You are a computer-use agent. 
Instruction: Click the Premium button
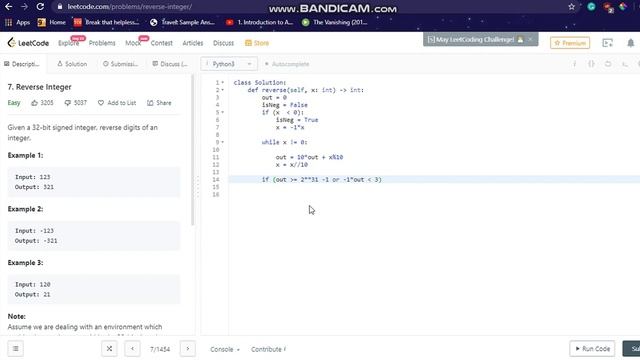point(570,43)
